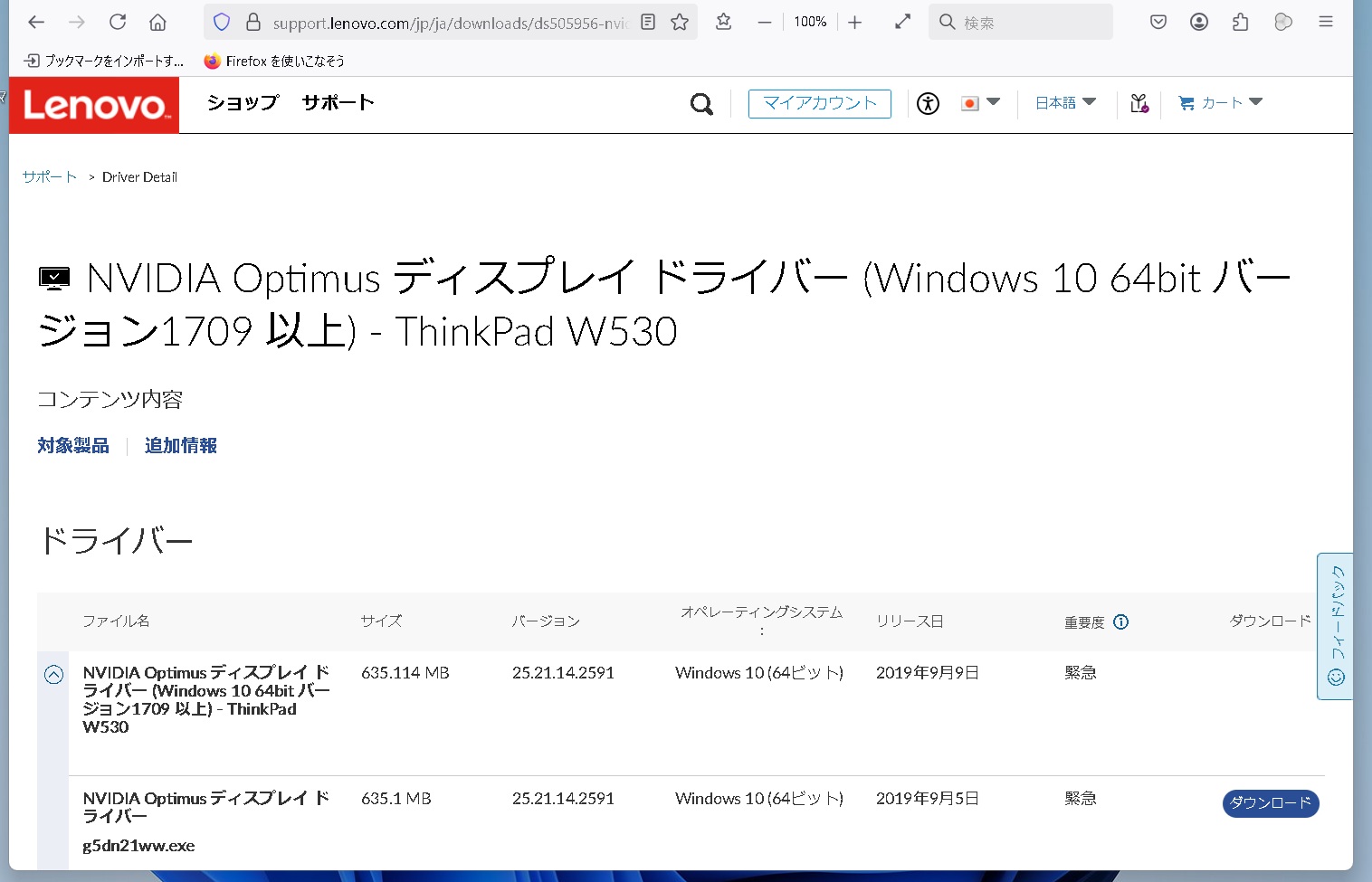Click the Lenovo logo

tap(94, 105)
